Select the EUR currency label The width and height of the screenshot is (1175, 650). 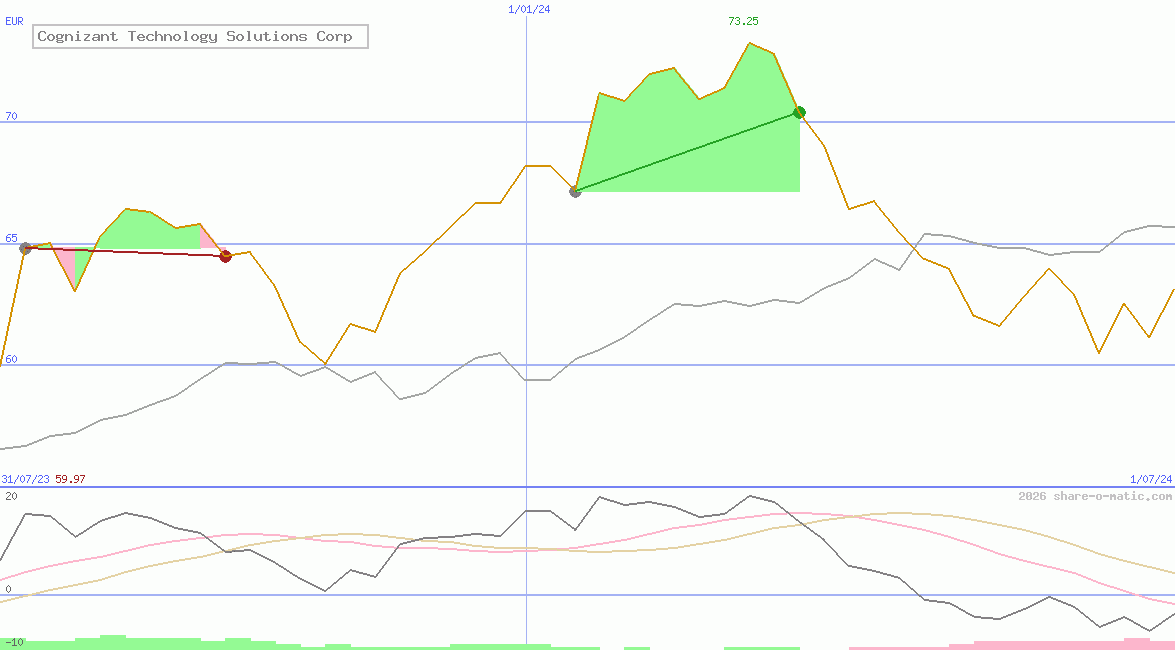click(14, 21)
